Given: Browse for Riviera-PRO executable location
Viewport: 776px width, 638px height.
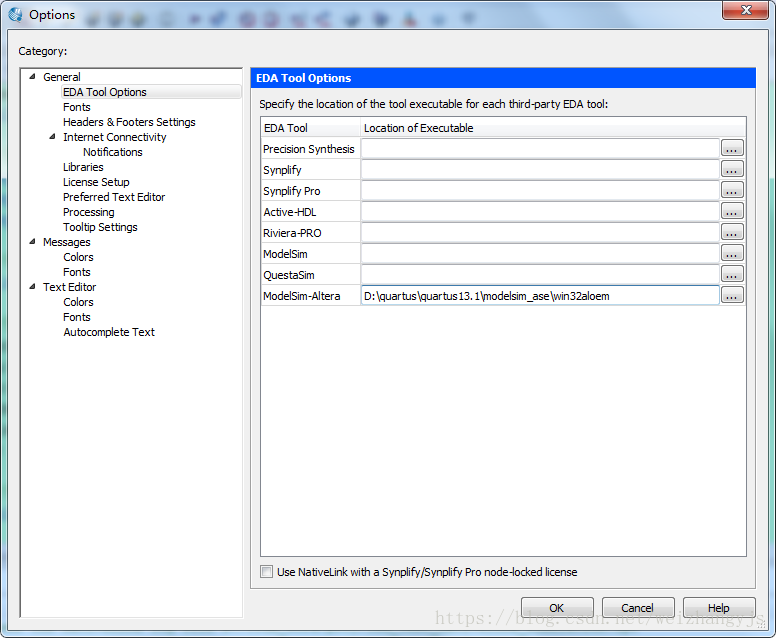Looking at the screenshot, I should pos(732,232).
